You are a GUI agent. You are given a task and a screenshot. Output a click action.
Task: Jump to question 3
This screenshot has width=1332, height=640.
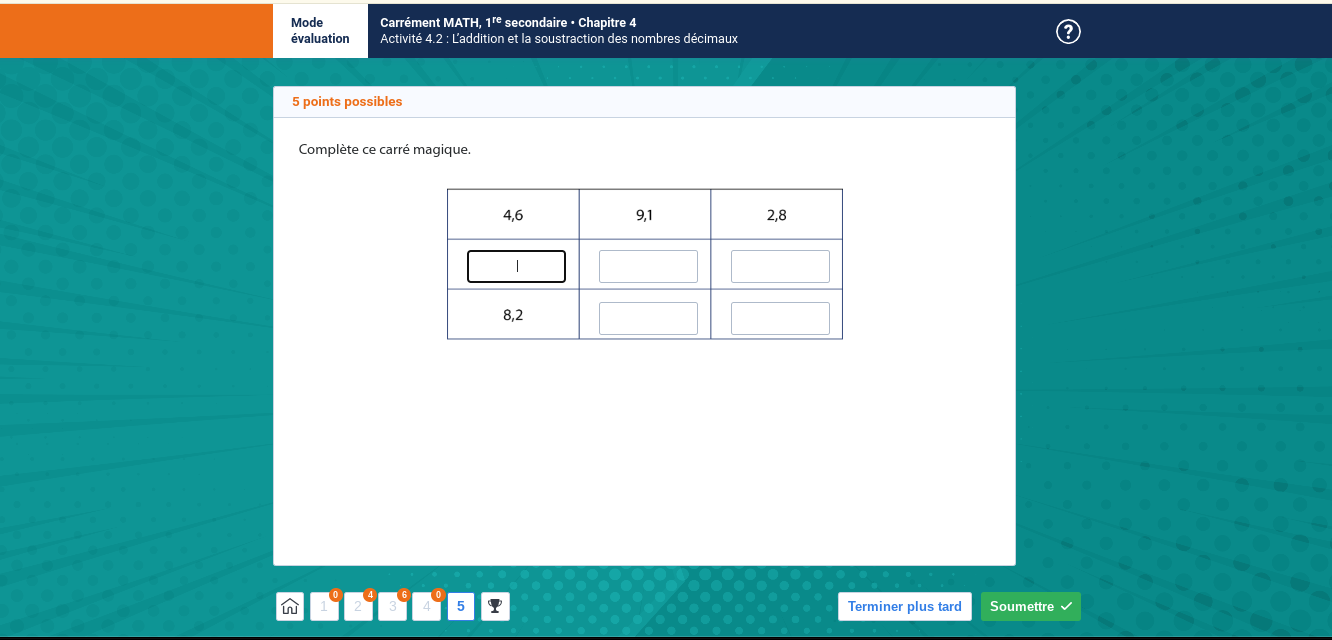click(392, 607)
